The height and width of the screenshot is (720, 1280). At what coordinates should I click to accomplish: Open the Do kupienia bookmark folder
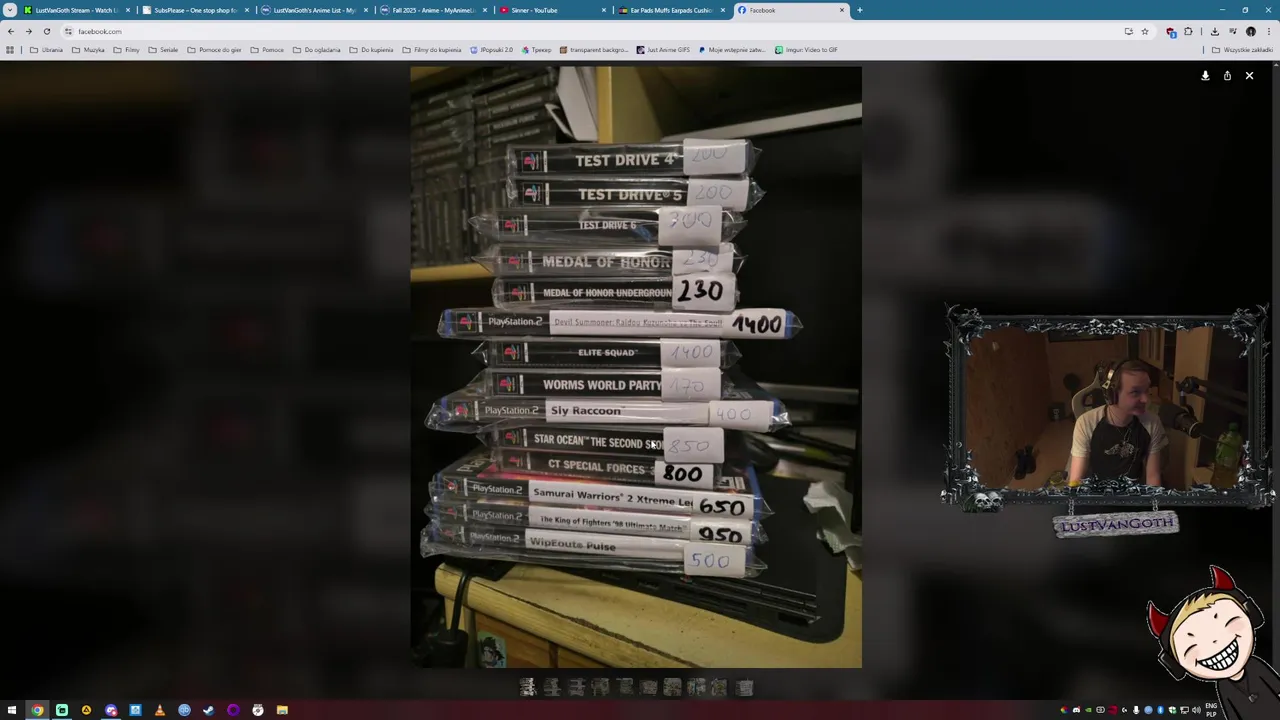click(x=371, y=49)
